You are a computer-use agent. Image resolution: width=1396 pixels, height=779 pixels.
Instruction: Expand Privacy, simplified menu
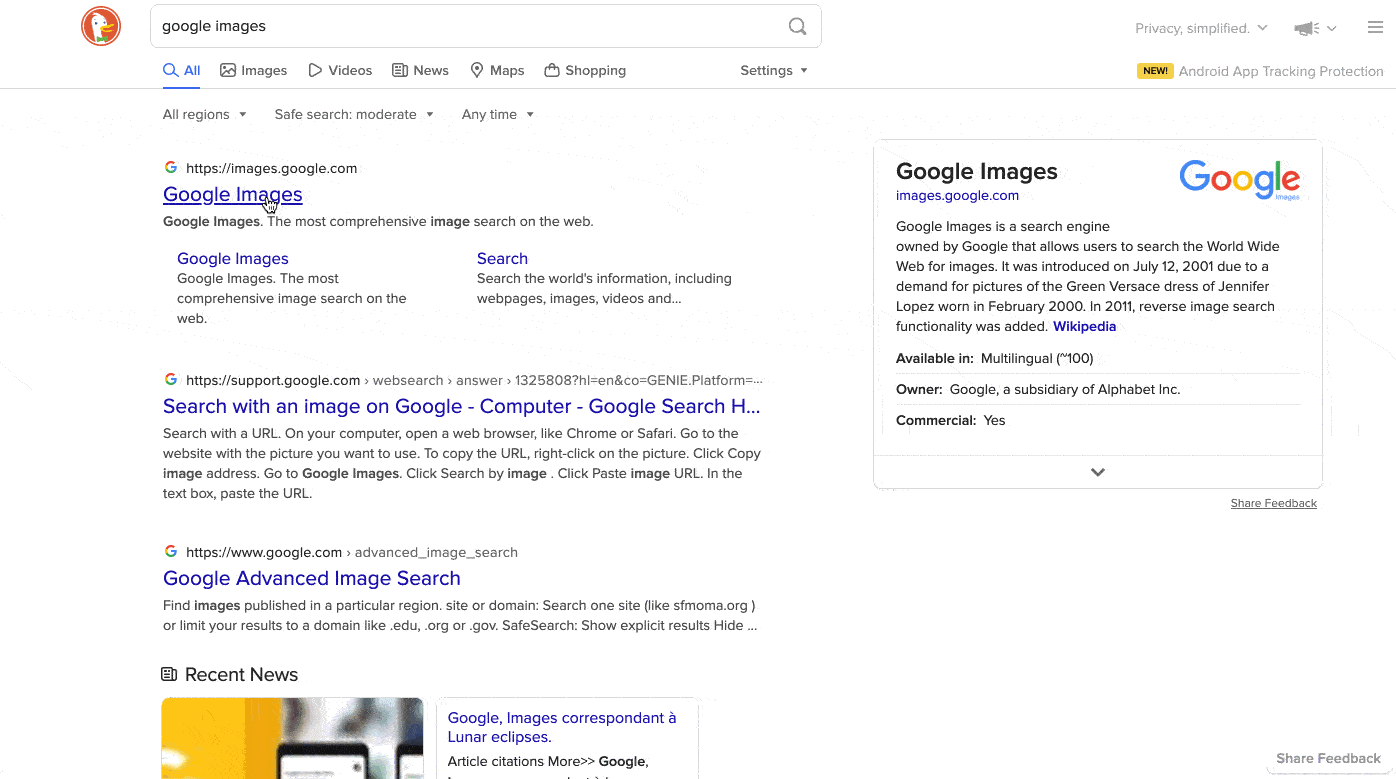pyautogui.click(x=1201, y=28)
